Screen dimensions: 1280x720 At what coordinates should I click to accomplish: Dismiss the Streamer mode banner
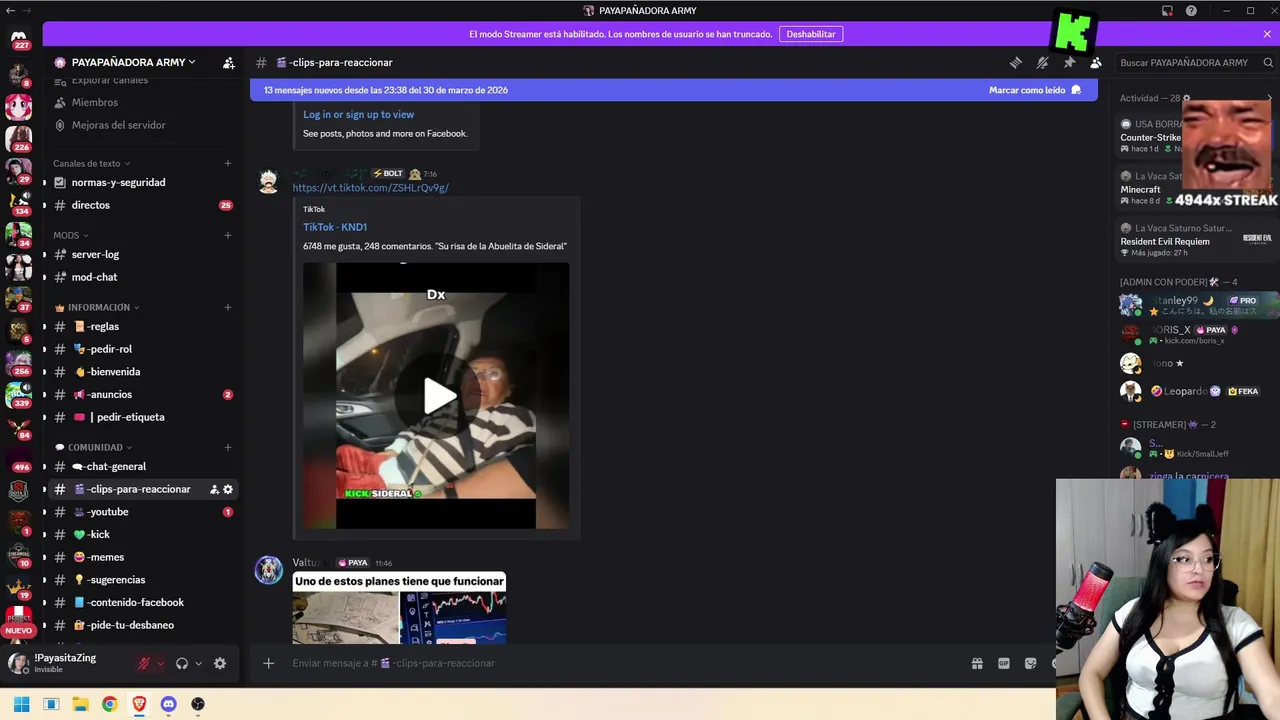tap(1267, 34)
